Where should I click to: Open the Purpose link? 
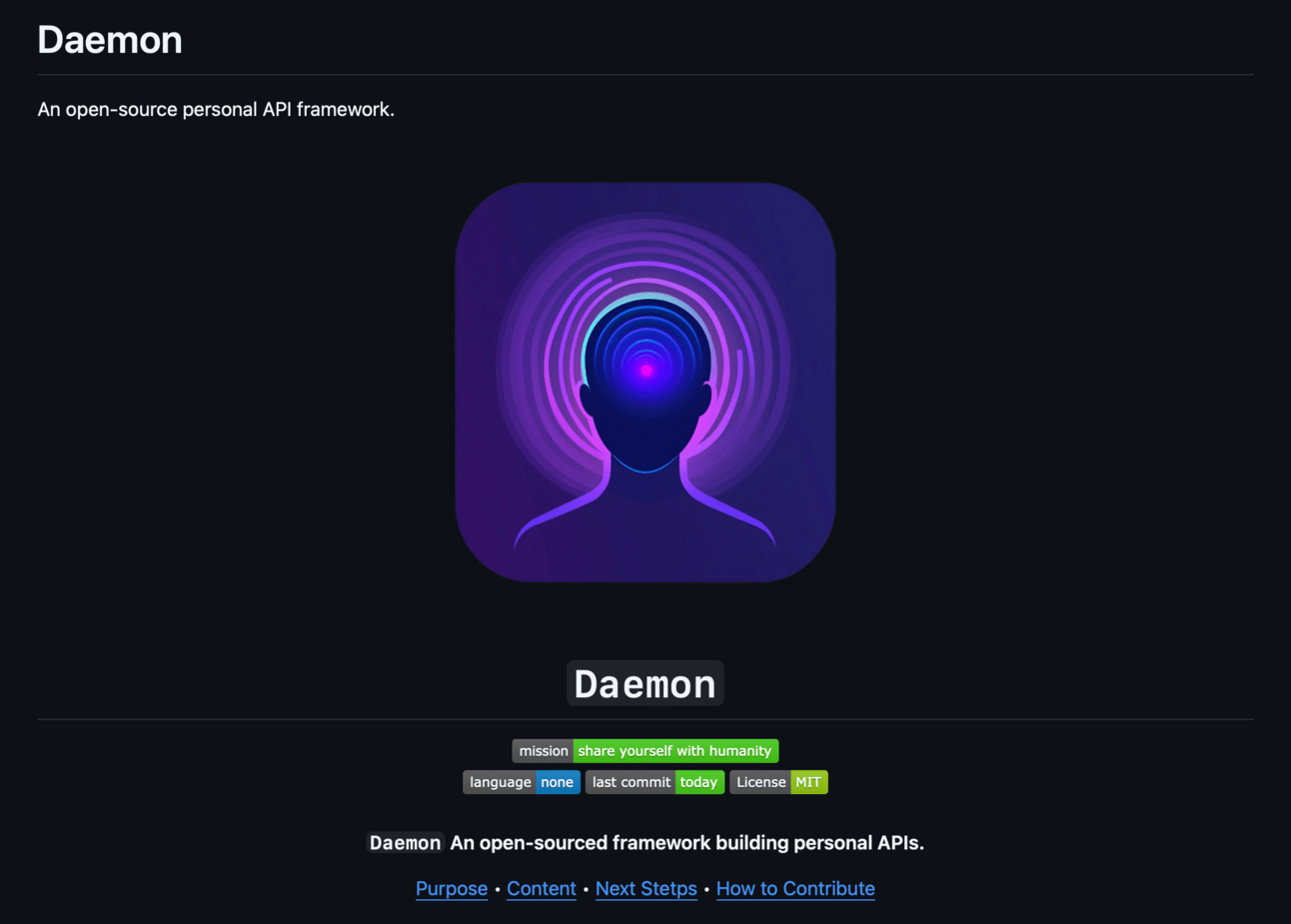(452, 889)
